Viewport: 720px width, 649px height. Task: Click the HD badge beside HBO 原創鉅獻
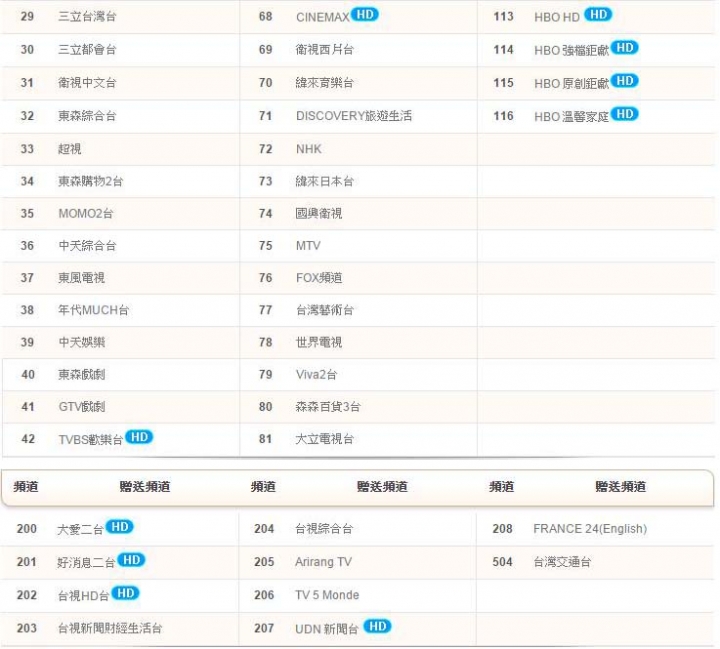click(624, 81)
